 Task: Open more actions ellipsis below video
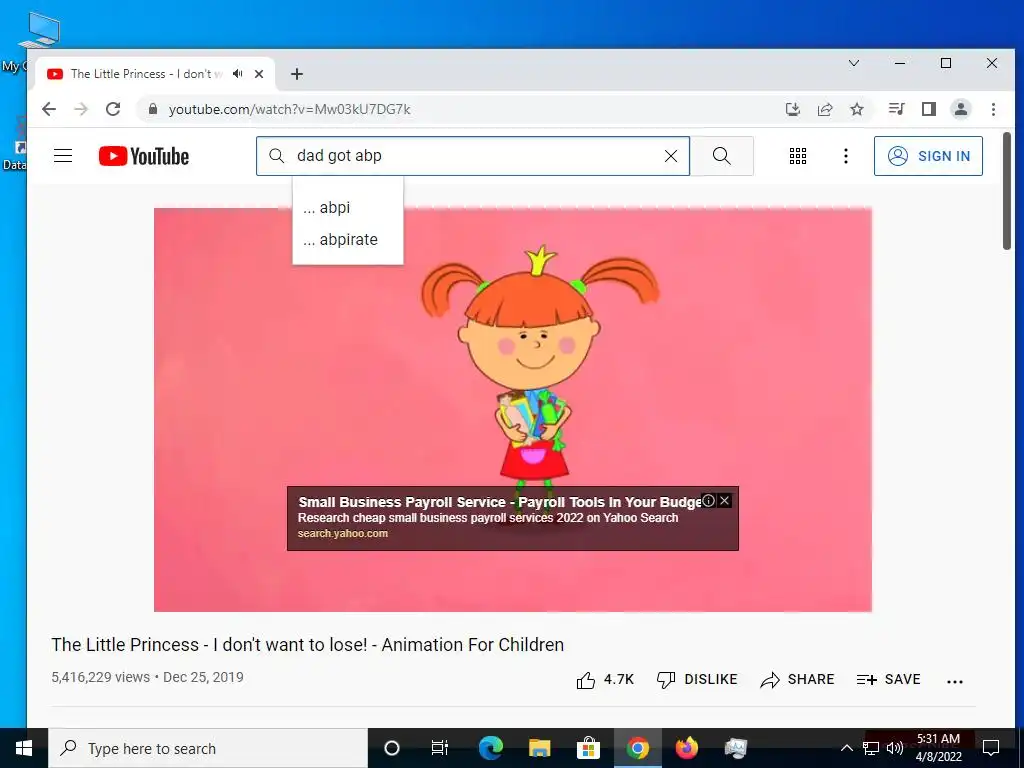[x=955, y=681]
